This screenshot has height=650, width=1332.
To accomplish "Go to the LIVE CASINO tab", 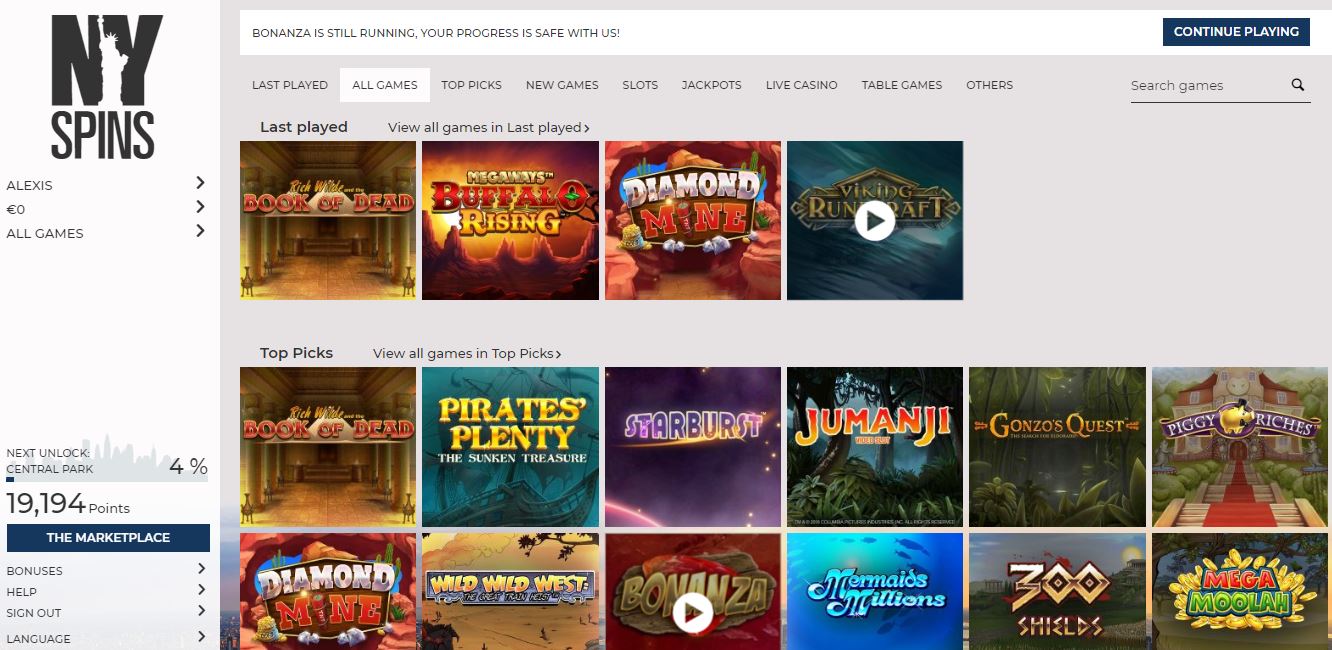I will point(802,85).
